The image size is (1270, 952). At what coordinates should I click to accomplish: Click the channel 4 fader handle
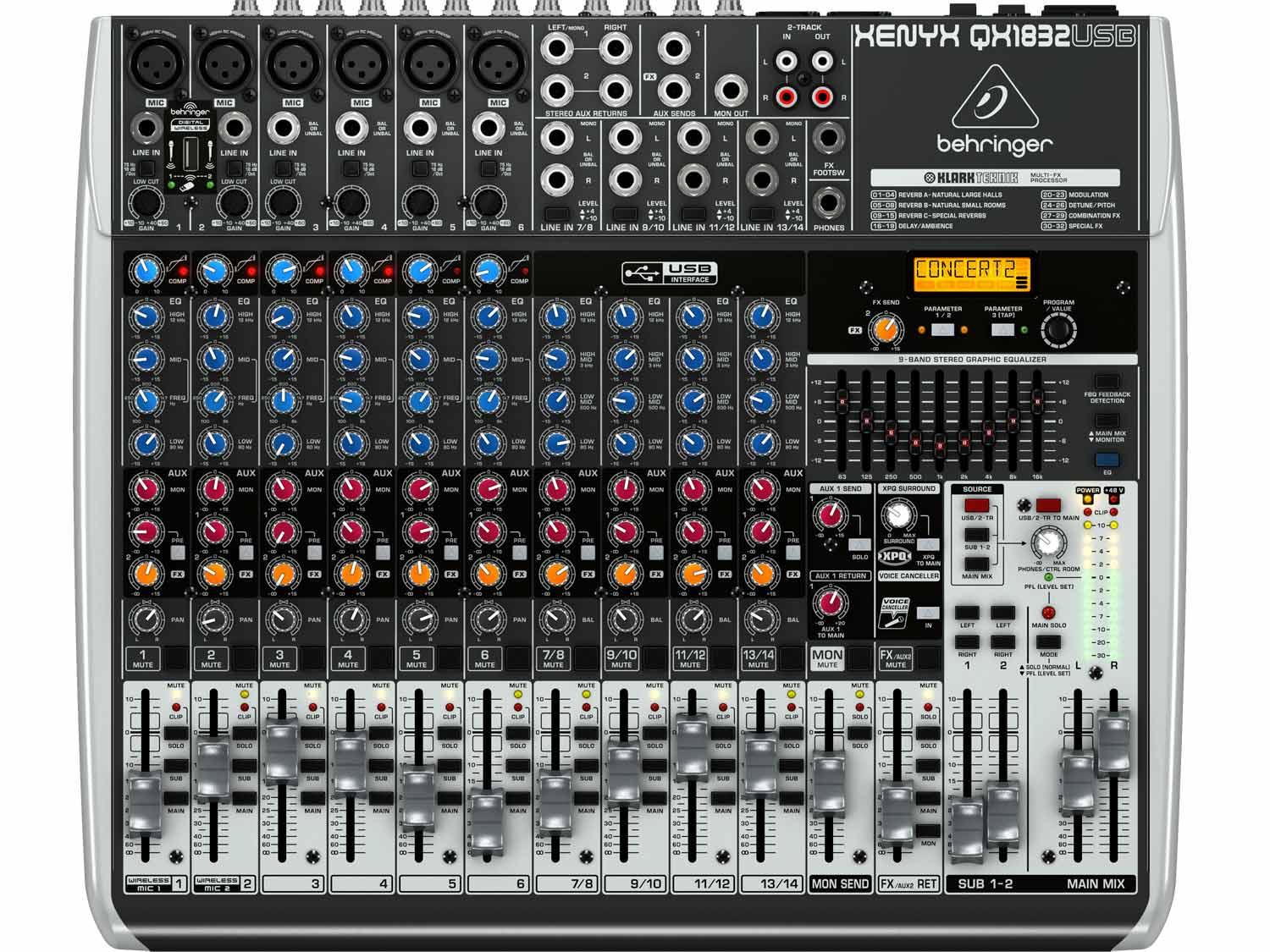pyautogui.click(x=348, y=762)
